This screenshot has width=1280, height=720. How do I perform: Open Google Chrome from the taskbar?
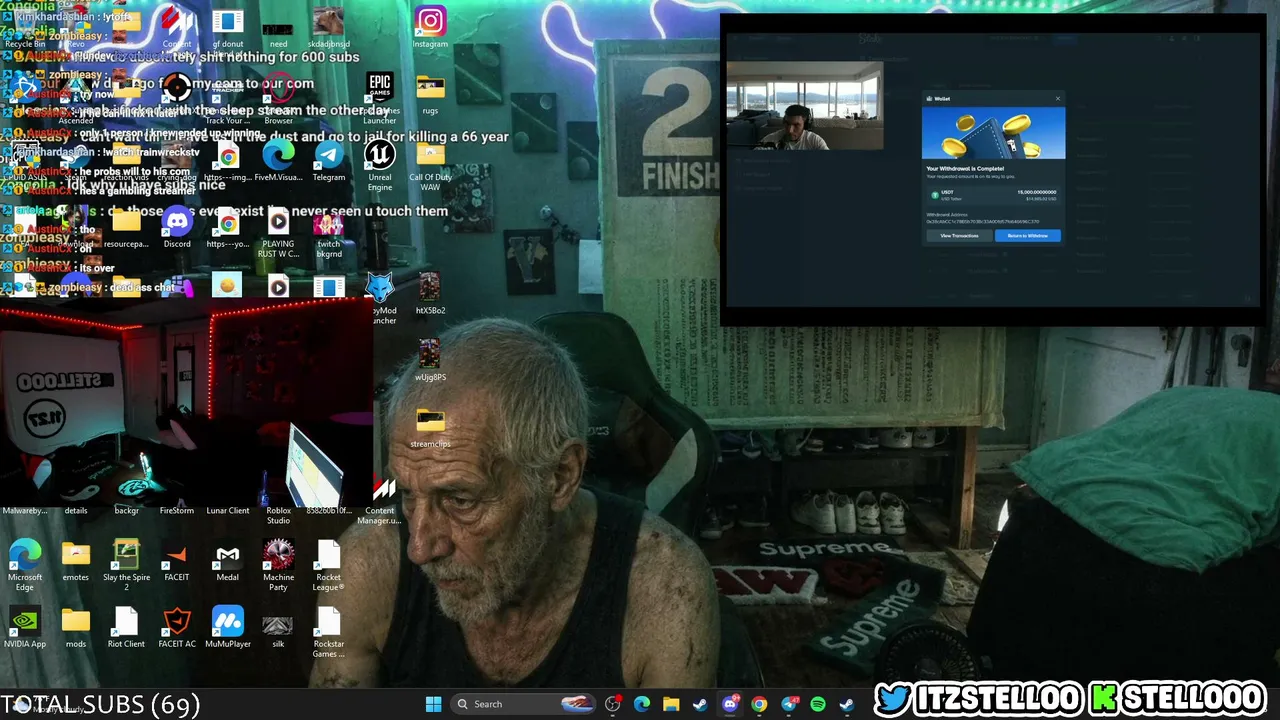coord(759,704)
